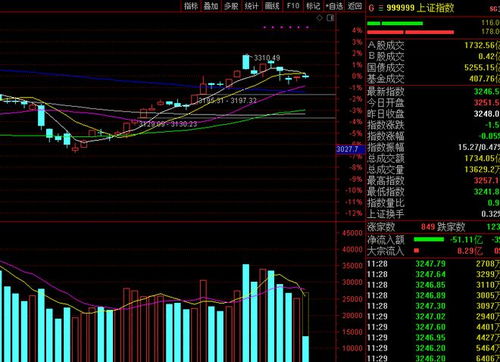The image size is (500, 362).
Task: Click the 标记 mark button
Action: tap(313, 6)
